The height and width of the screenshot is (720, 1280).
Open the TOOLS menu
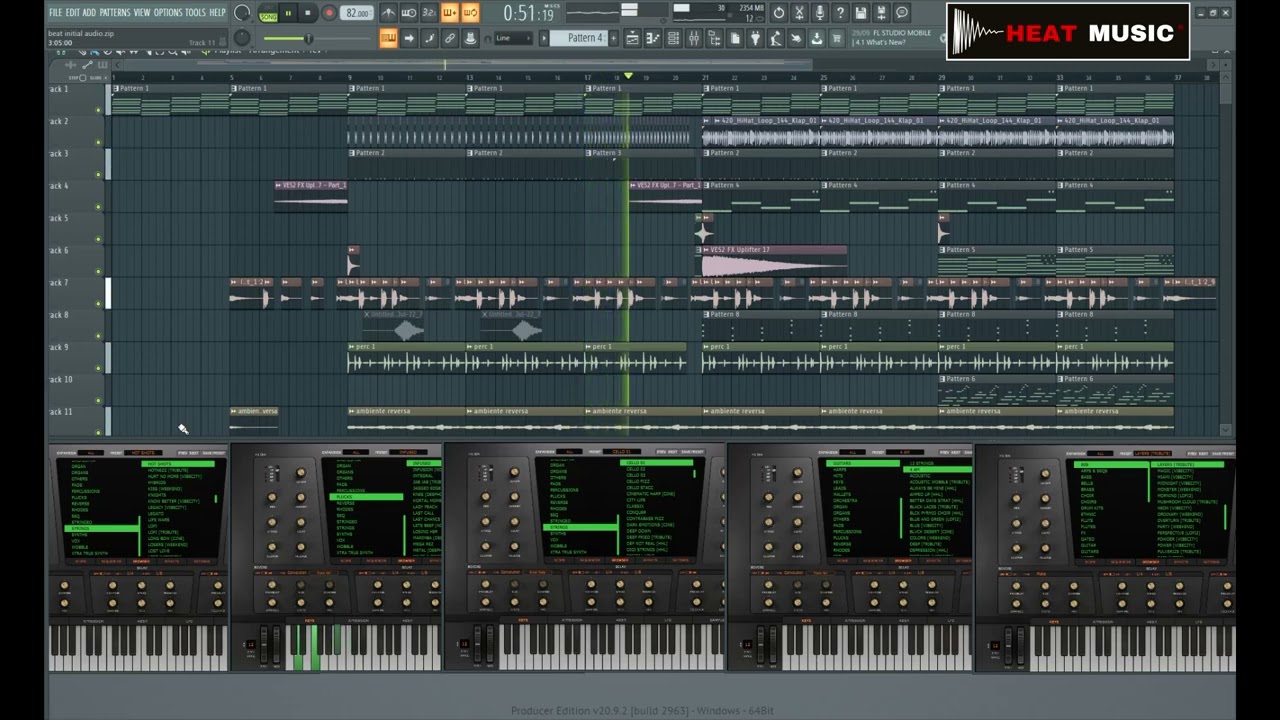pos(195,13)
